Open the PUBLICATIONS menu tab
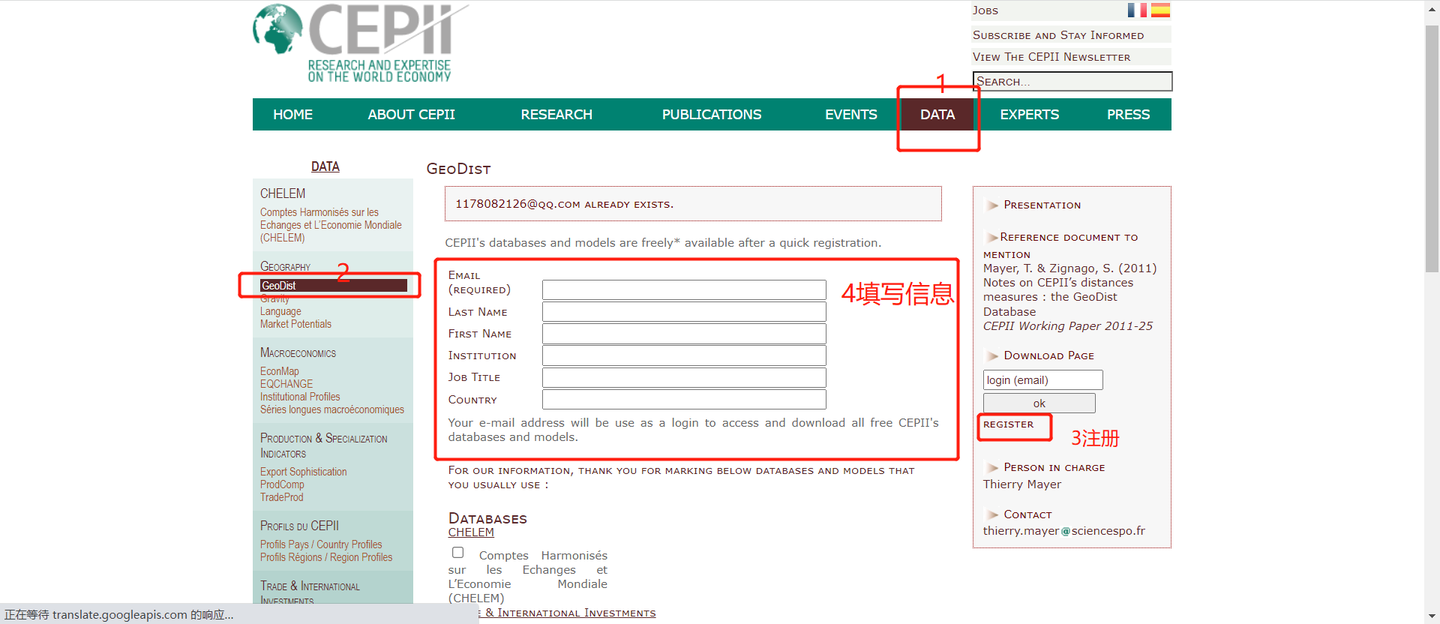The width and height of the screenshot is (1440, 624). click(712, 114)
